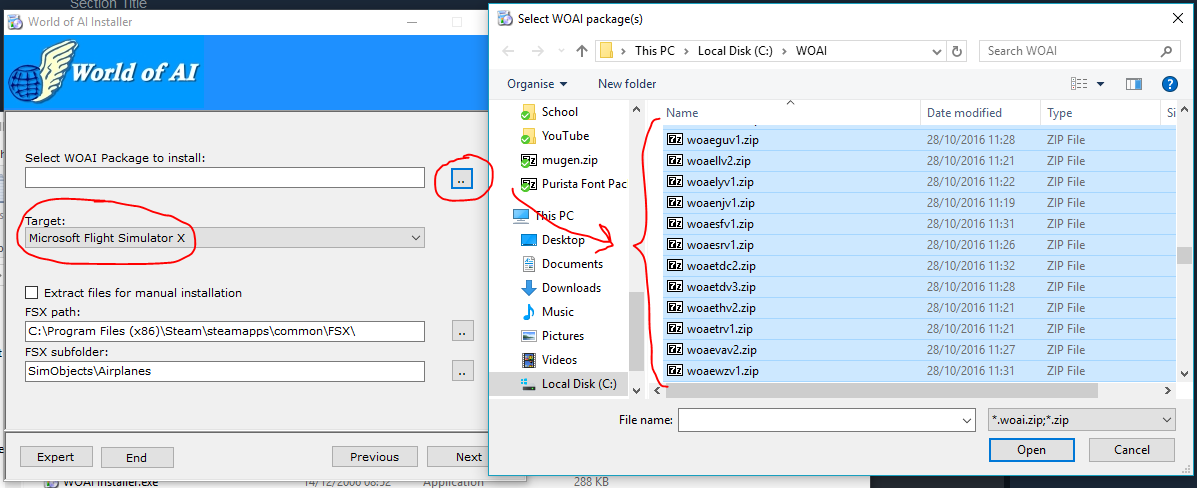
Task: Click the zip icon of woaewzv1.zip
Action: 675,371
